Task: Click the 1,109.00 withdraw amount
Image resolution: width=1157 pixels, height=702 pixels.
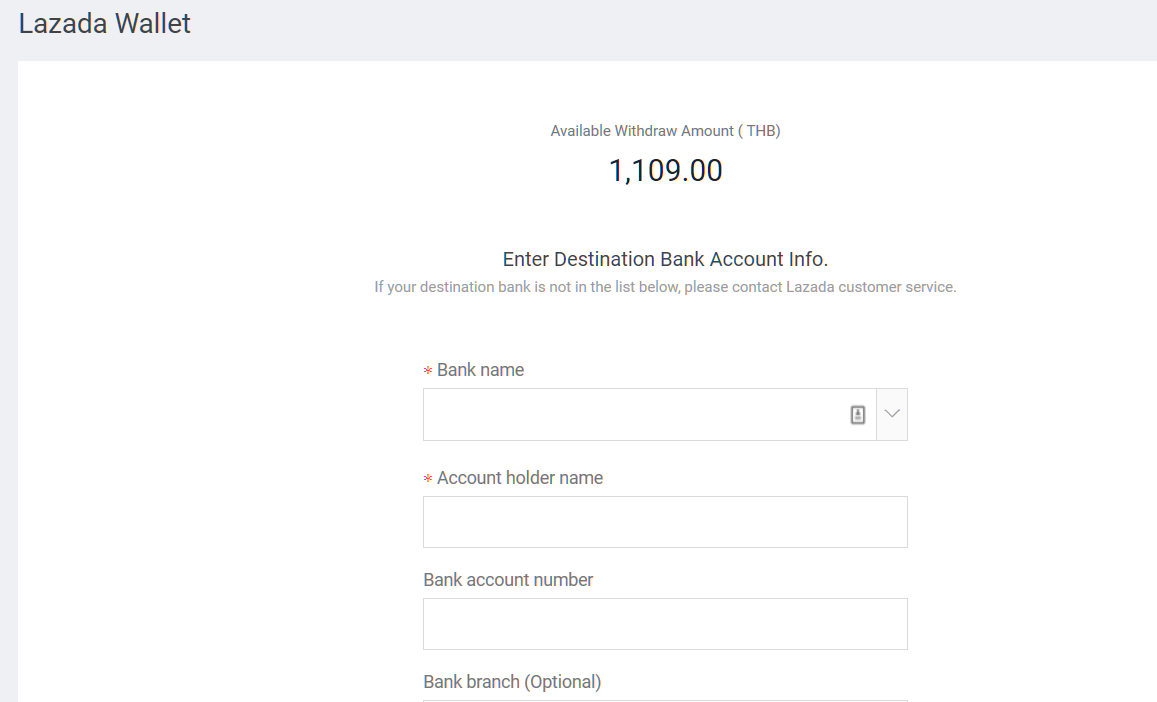Action: coord(665,171)
